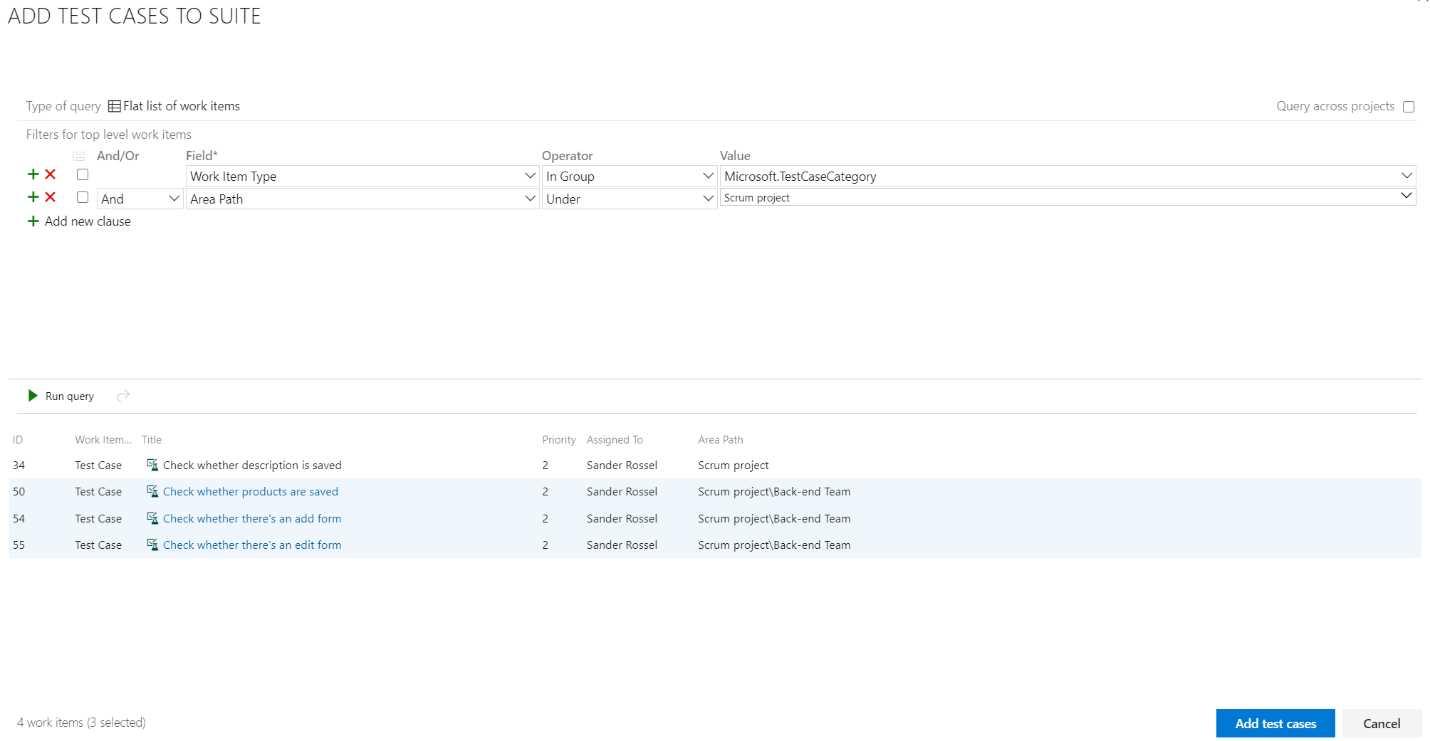Open the link 'Check whether products are saved'

(250, 491)
